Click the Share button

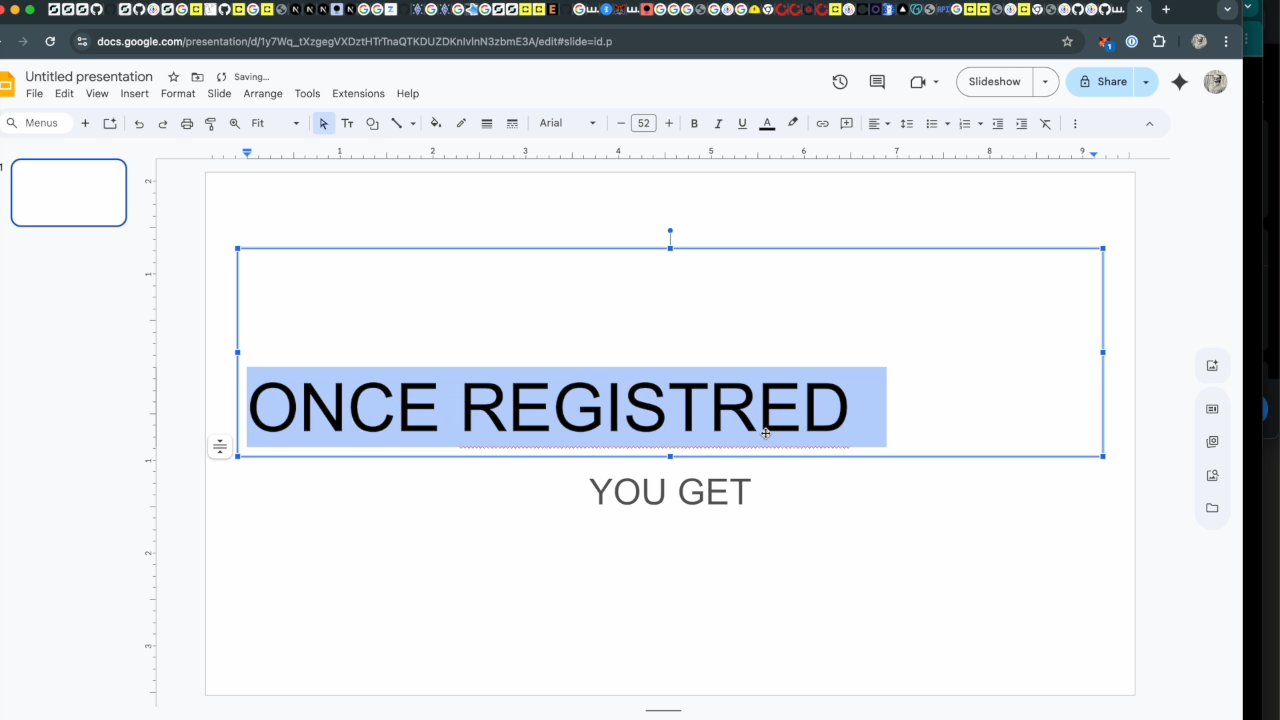pos(1101,82)
